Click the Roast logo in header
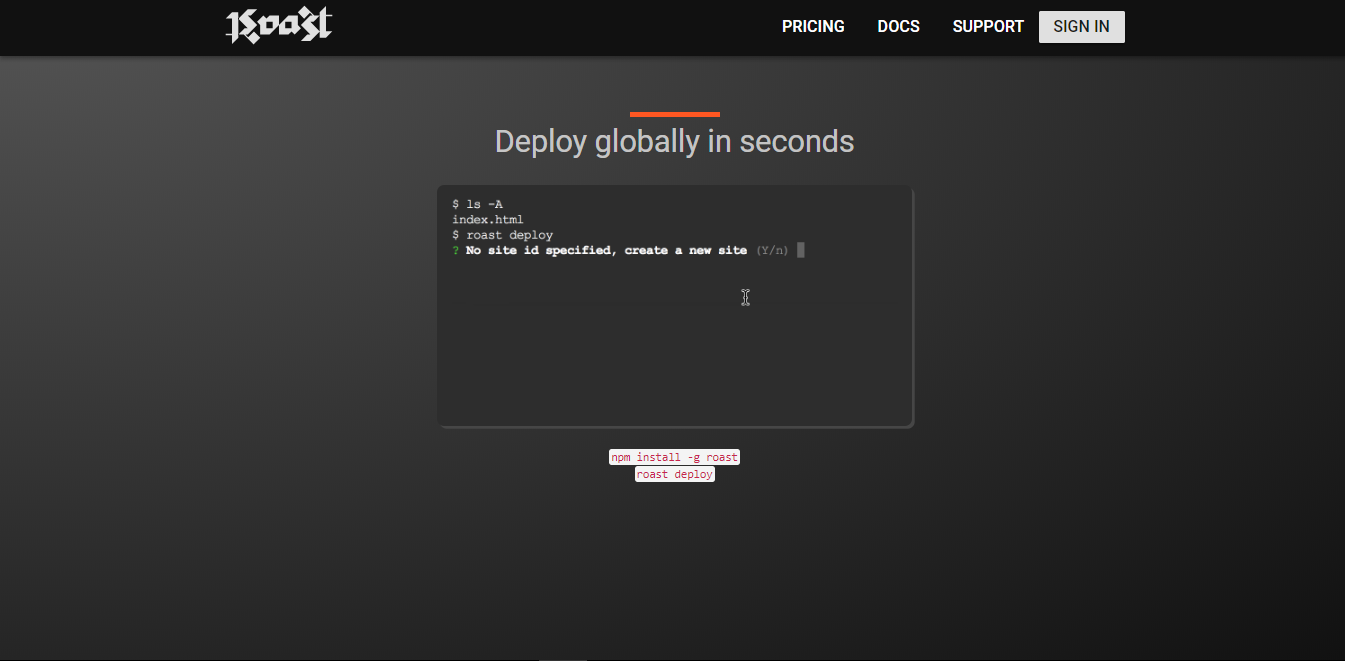 (x=278, y=26)
